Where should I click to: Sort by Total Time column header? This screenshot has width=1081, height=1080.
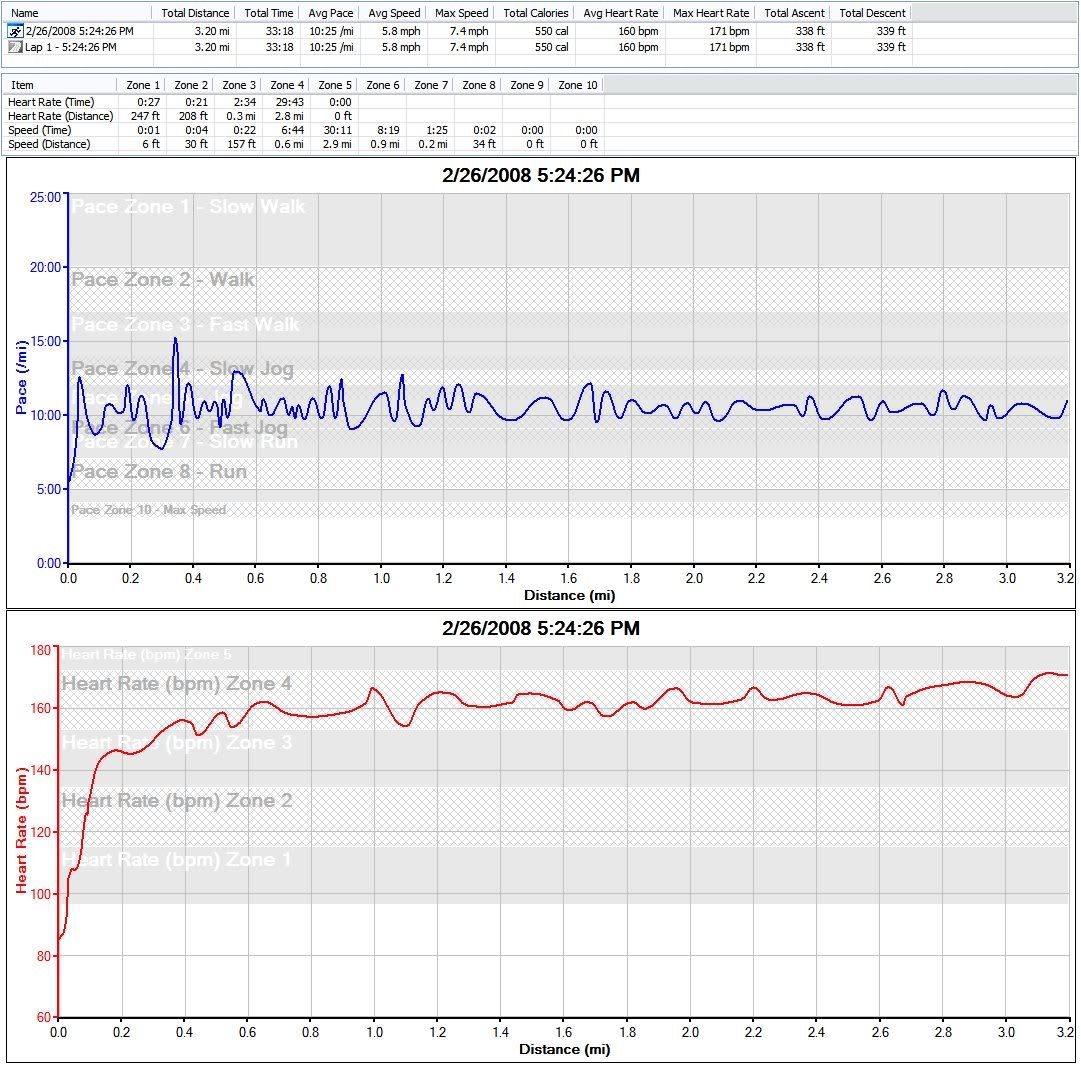269,13
